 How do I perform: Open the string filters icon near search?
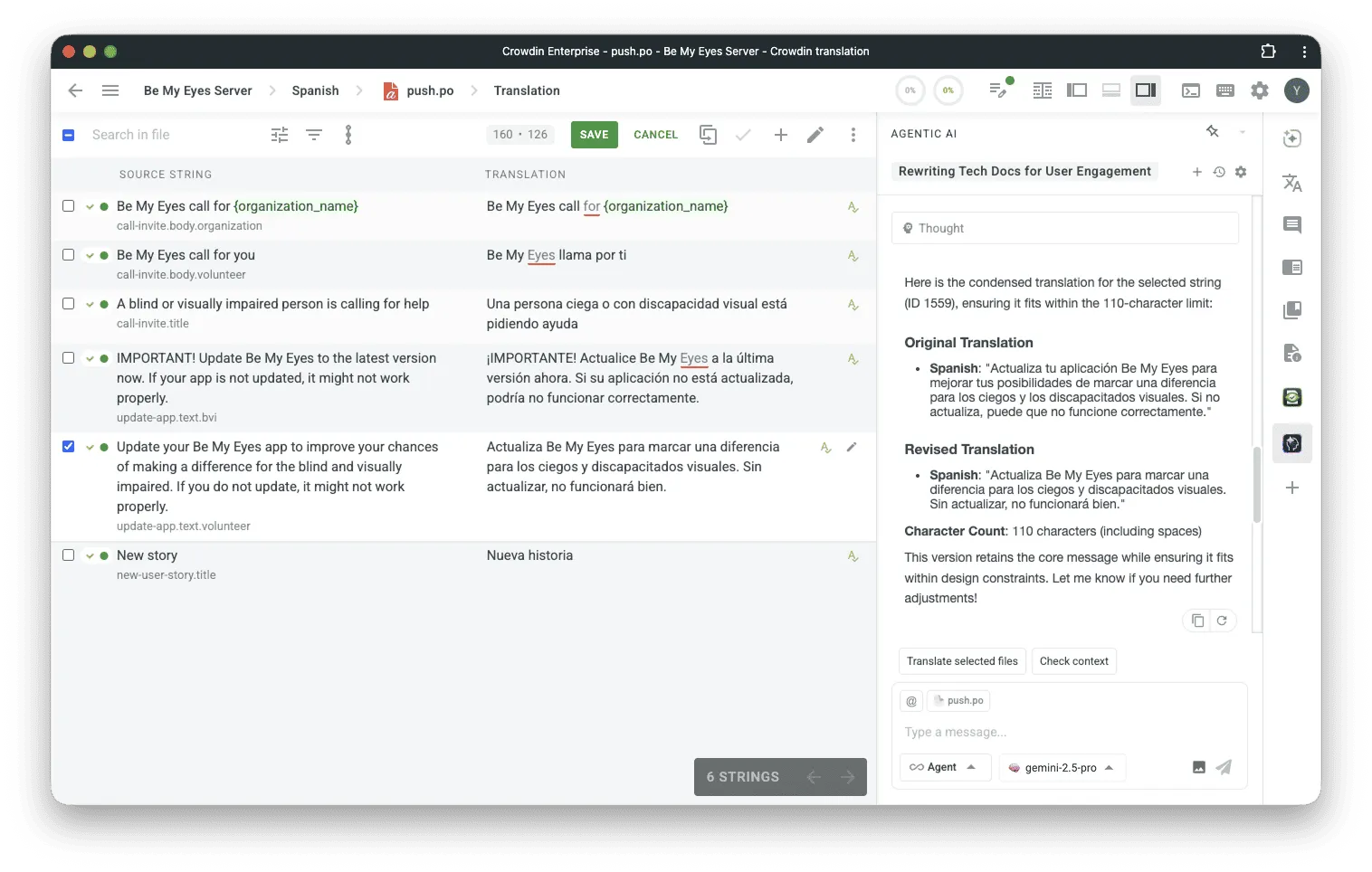pos(313,134)
